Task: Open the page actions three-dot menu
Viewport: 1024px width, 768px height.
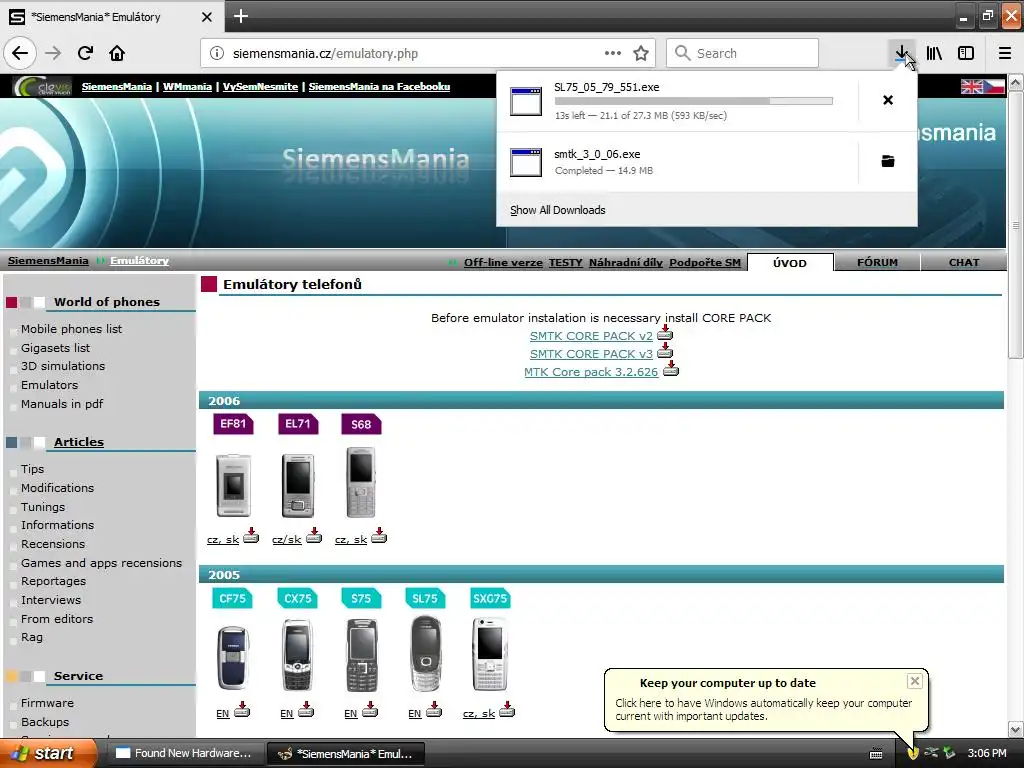Action: [613, 54]
